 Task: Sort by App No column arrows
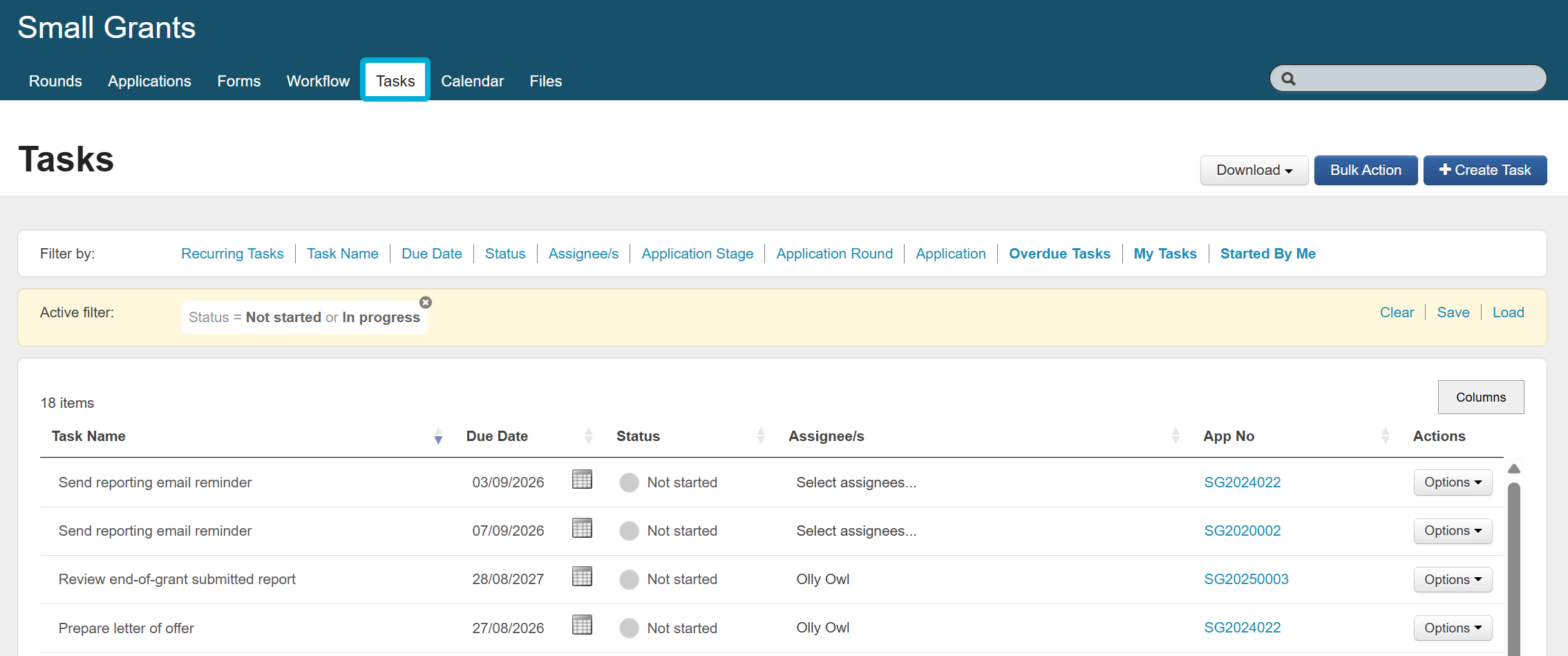point(1386,436)
